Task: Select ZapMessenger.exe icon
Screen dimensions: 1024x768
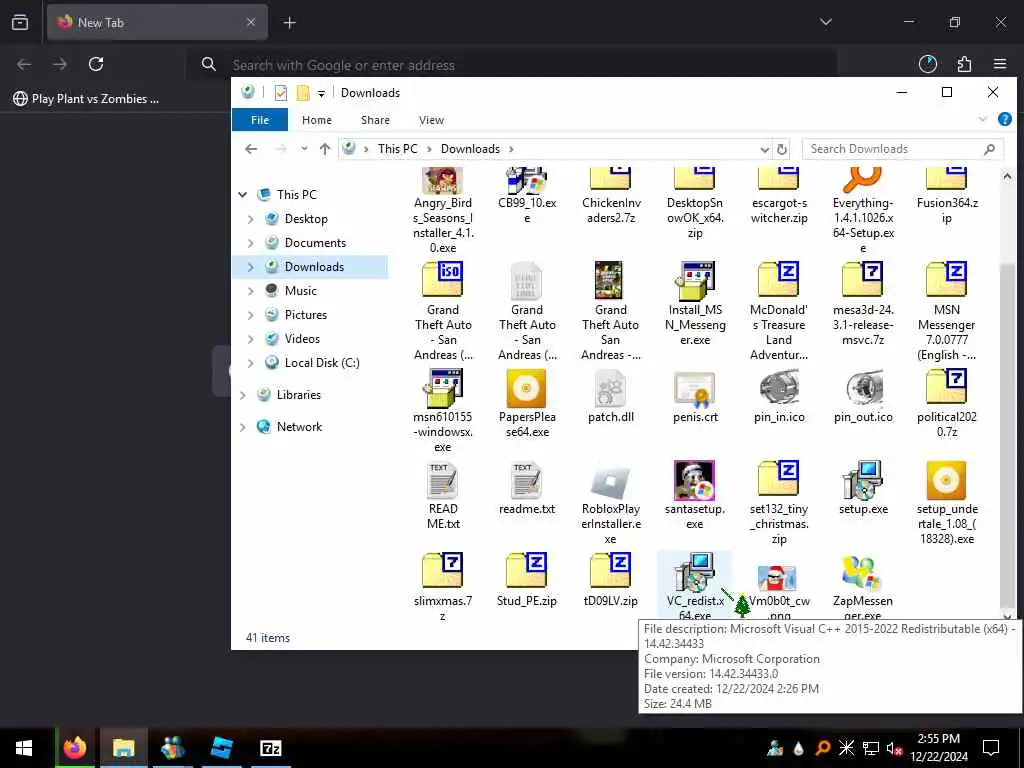Action: (x=863, y=573)
